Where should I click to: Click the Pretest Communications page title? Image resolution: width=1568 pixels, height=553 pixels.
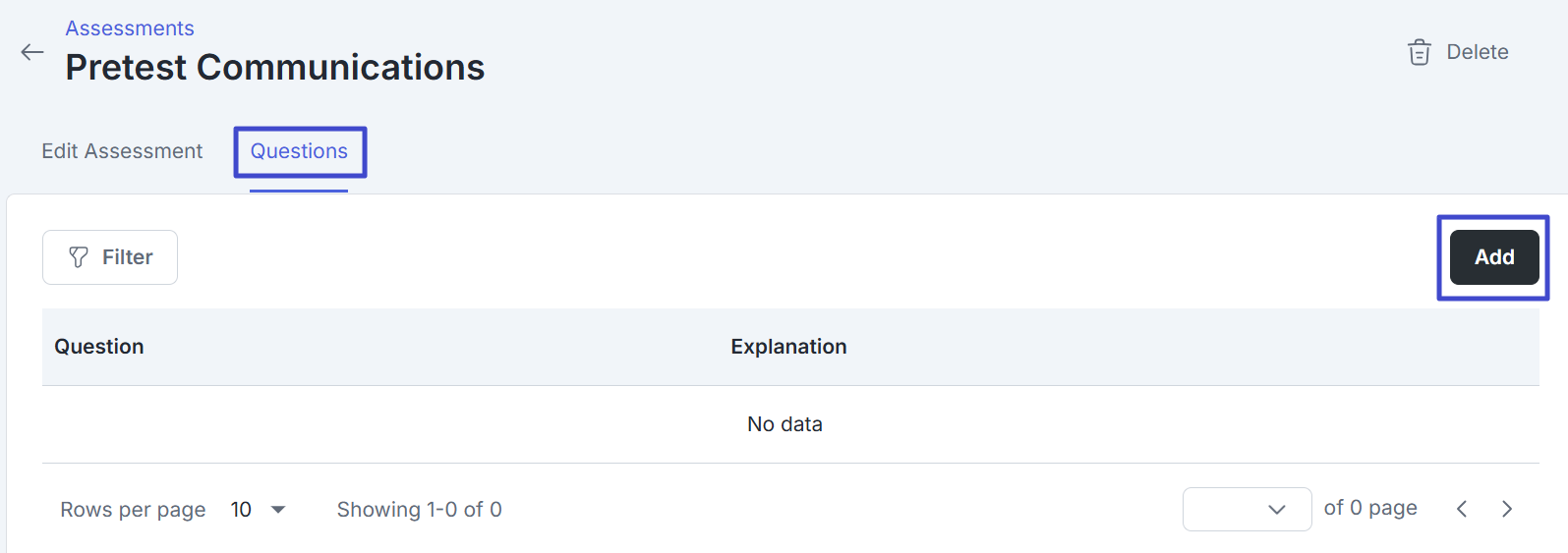(x=275, y=68)
